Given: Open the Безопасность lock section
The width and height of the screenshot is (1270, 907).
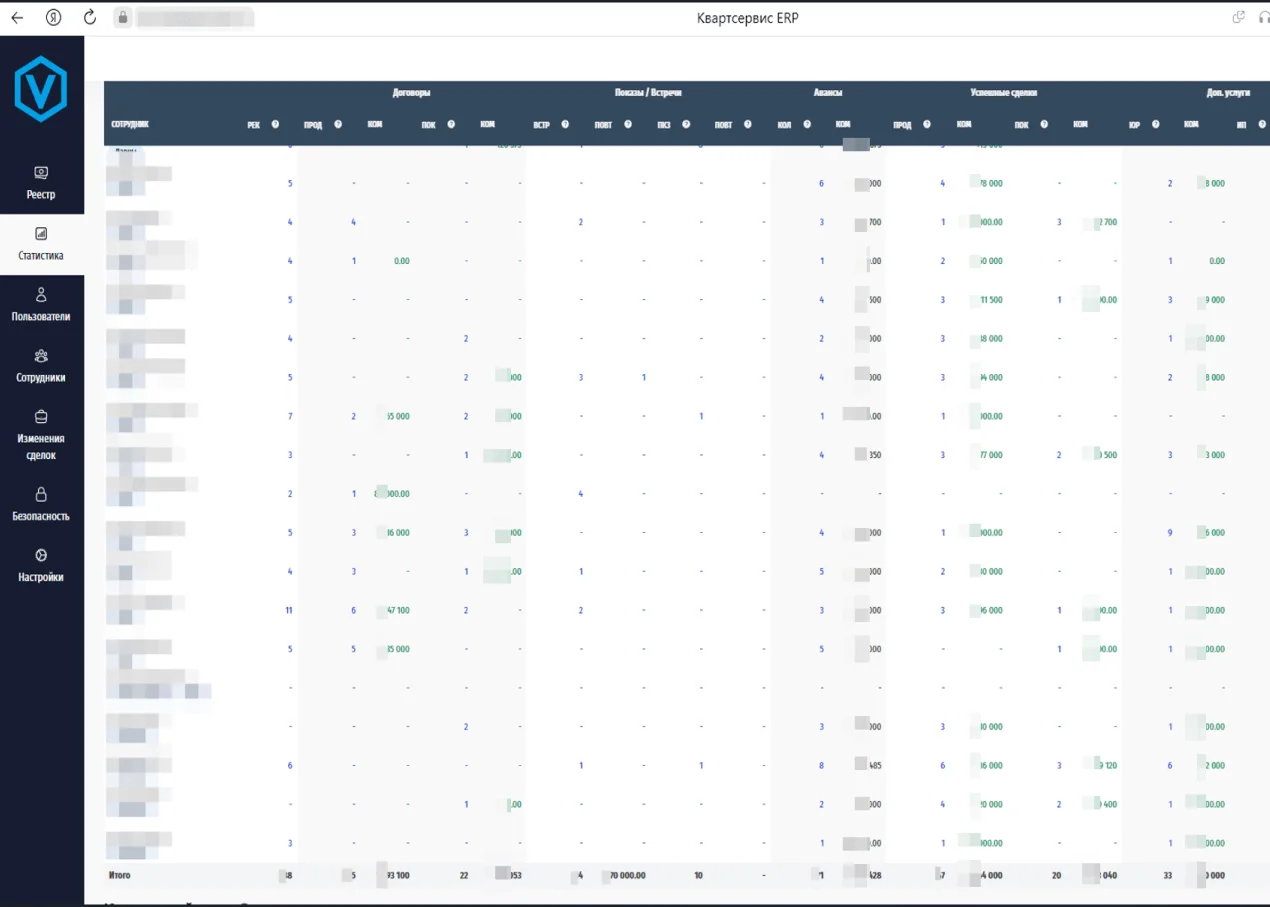Looking at the screenshot, I should (x=41, y=504).
